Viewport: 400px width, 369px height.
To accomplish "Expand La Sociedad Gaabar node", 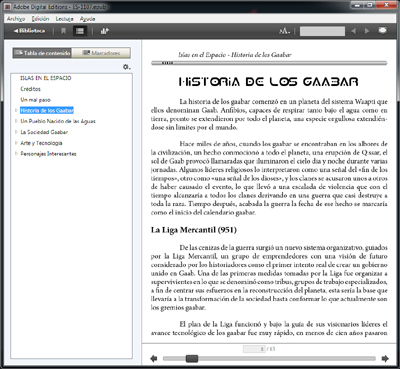I will point(16,132).
